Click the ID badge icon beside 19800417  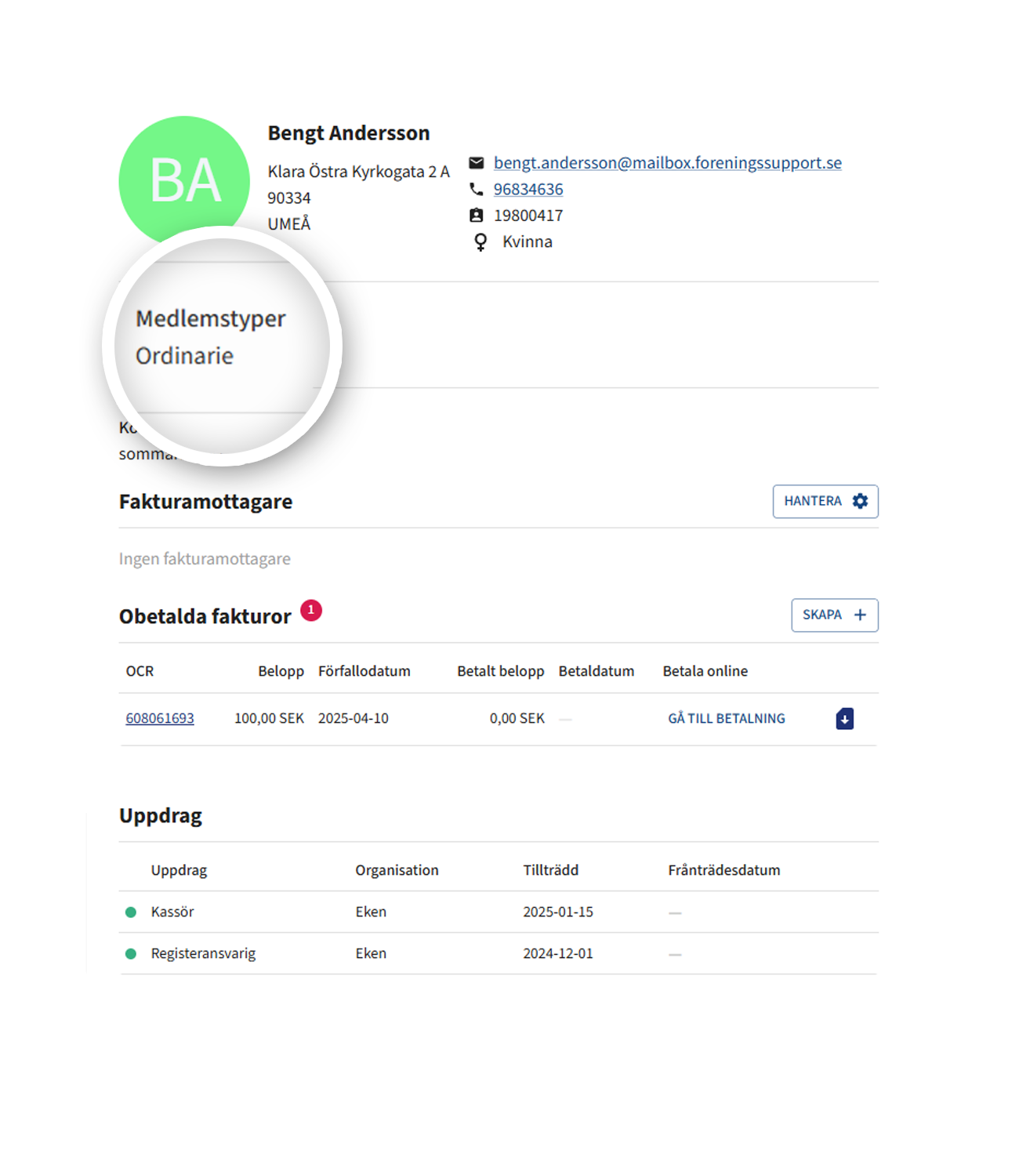[x=476, y=216]
